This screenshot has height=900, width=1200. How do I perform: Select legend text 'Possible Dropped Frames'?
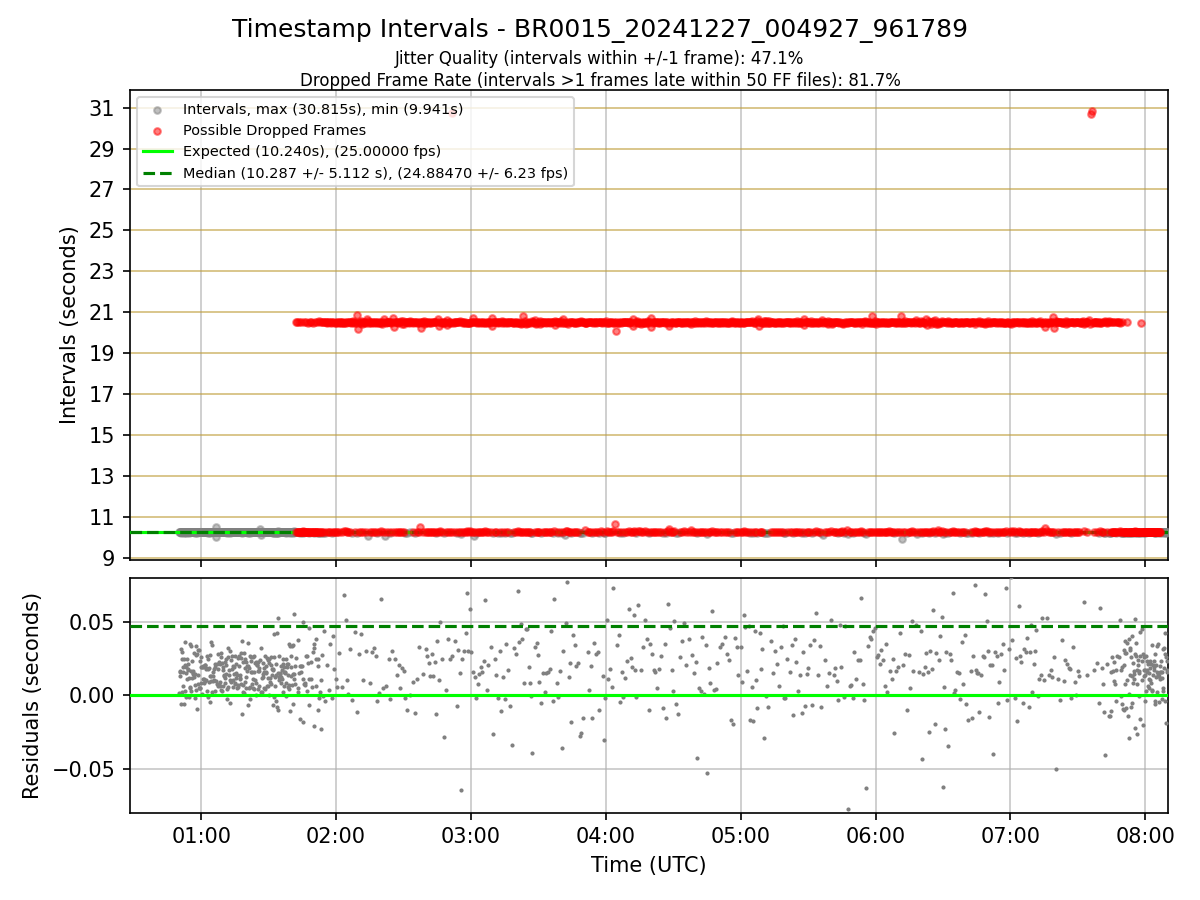275,130
